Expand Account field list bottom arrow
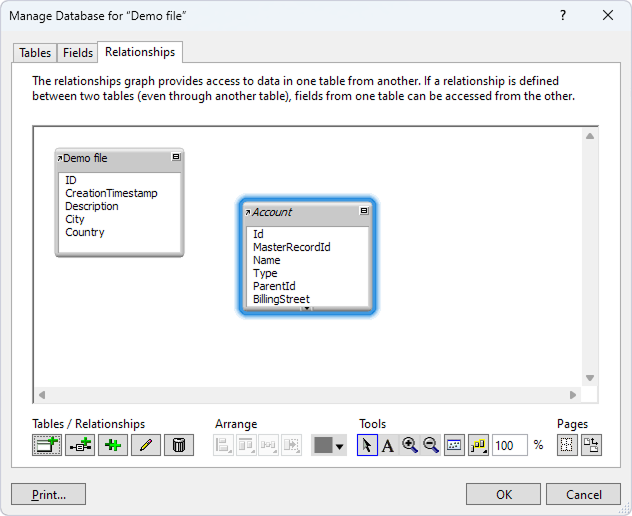This screenshot has width=632, height=516. pos(307,308)
